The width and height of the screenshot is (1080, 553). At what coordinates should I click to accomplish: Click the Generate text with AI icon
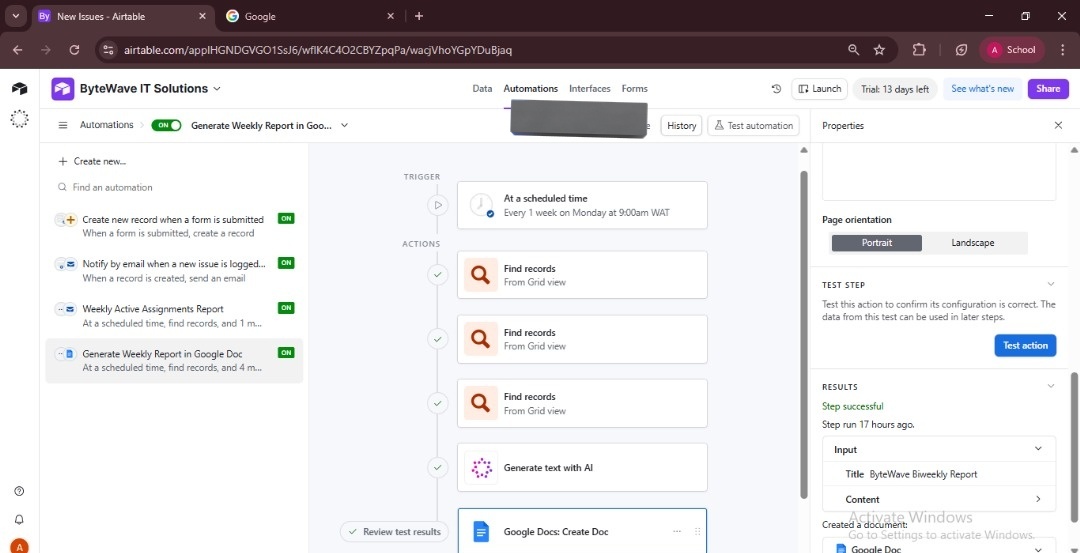(481, 468)
